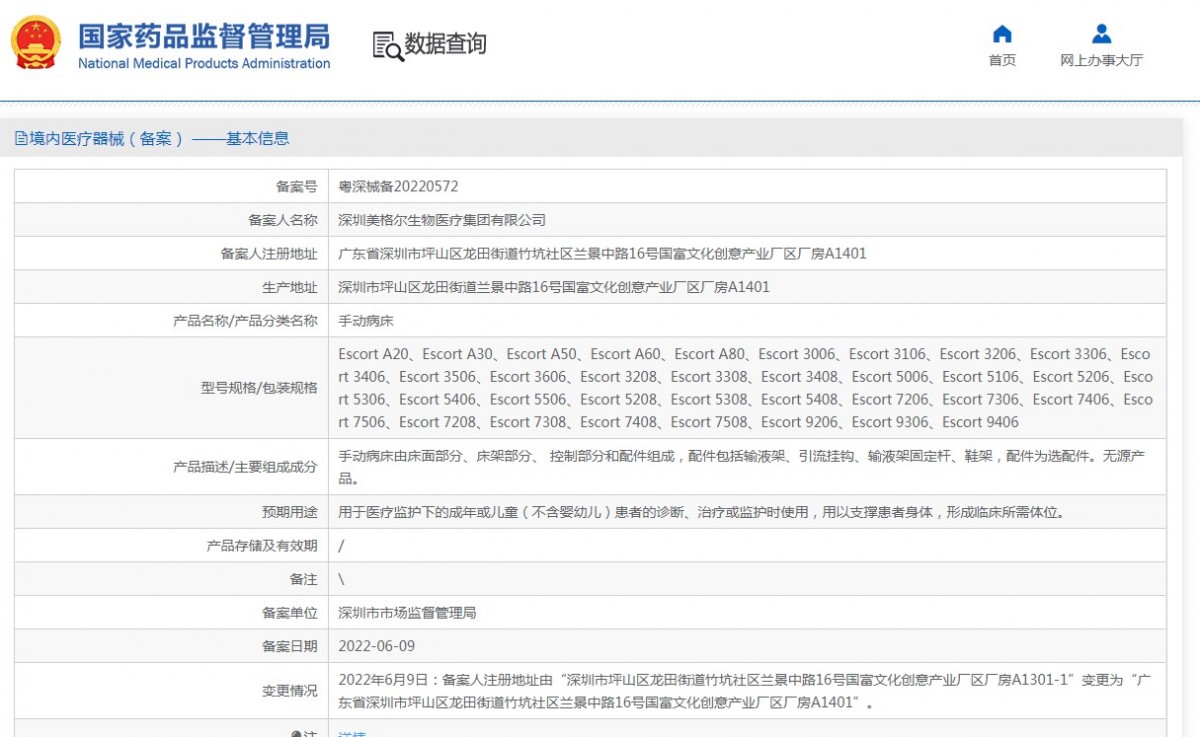
Task: Click the national emblem logo
Action: [x=36, y=43]
